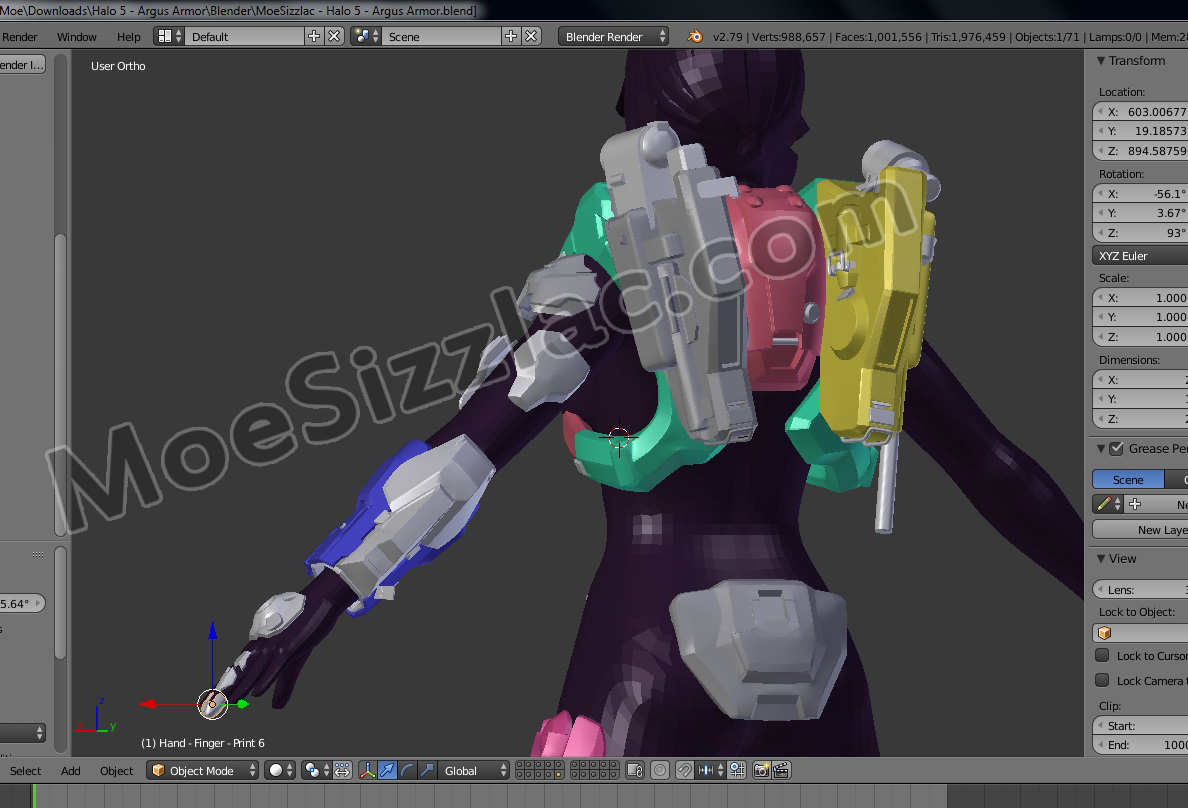Click the first scene layer button
The width and height of the screenshot is (1188, 808).
pos(520,766)
